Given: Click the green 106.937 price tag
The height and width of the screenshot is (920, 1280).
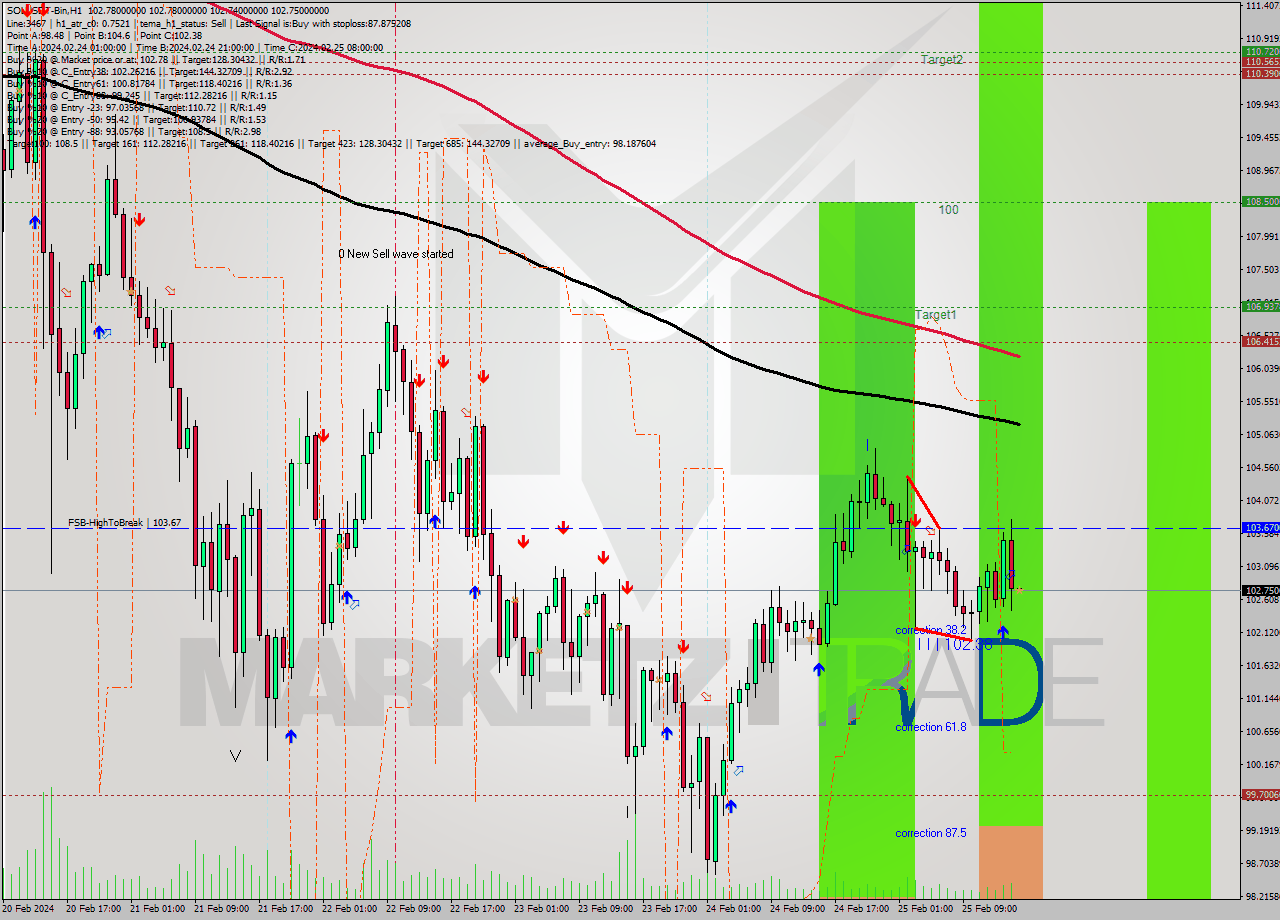Looking at the screenshot, I should click(x=1261, y=306).
